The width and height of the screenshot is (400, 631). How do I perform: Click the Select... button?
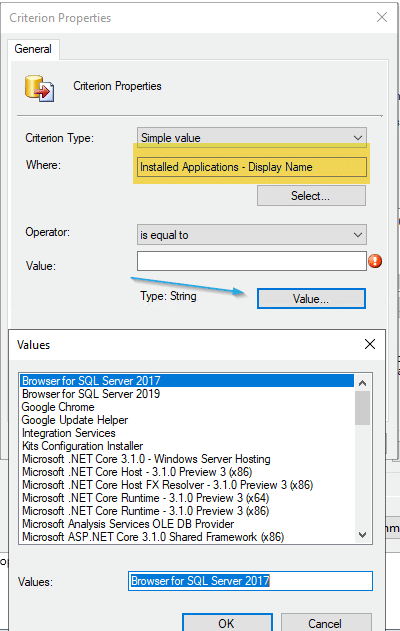click(x=311, y=196)
